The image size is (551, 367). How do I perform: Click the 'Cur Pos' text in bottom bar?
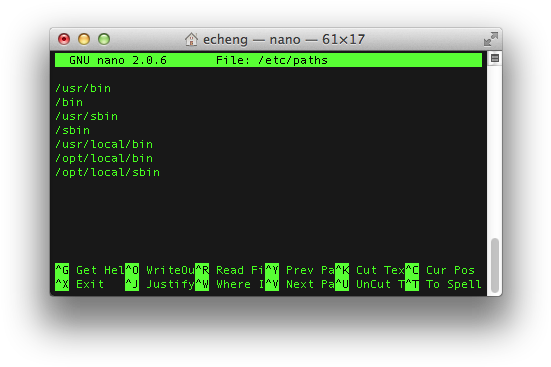tap(450, 270)
